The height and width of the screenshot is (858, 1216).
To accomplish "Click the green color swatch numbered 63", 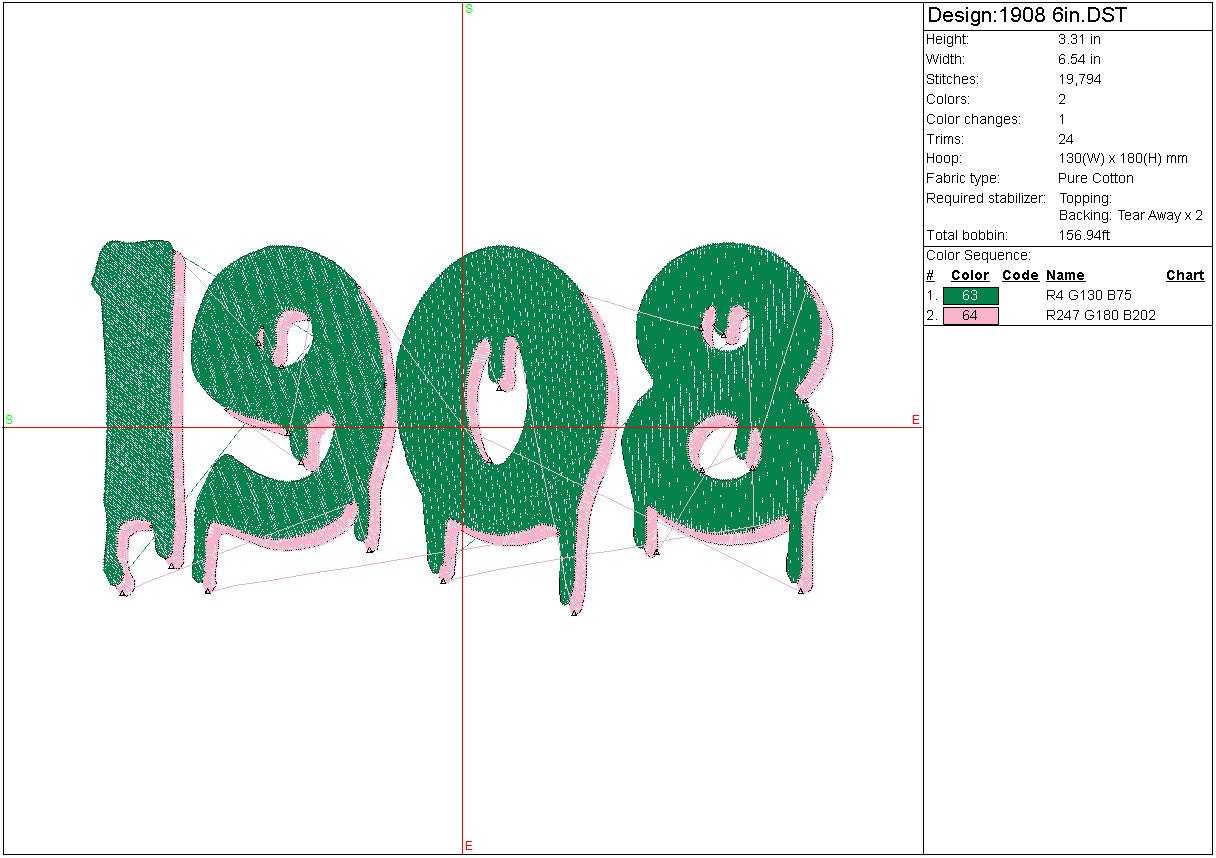I will click(x=970, y=295).
